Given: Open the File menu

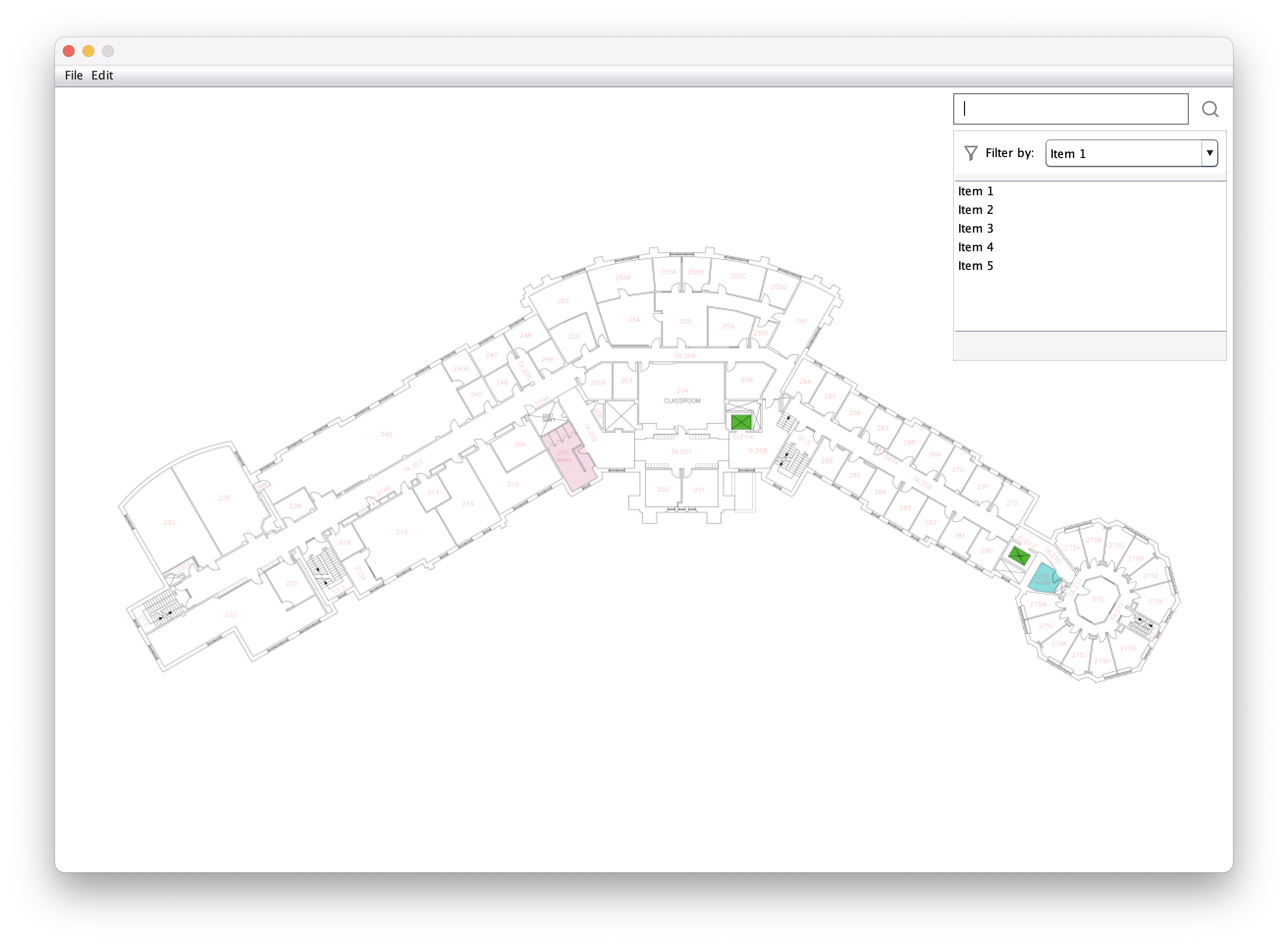Looking at the screenshot, I should (73, 76).
